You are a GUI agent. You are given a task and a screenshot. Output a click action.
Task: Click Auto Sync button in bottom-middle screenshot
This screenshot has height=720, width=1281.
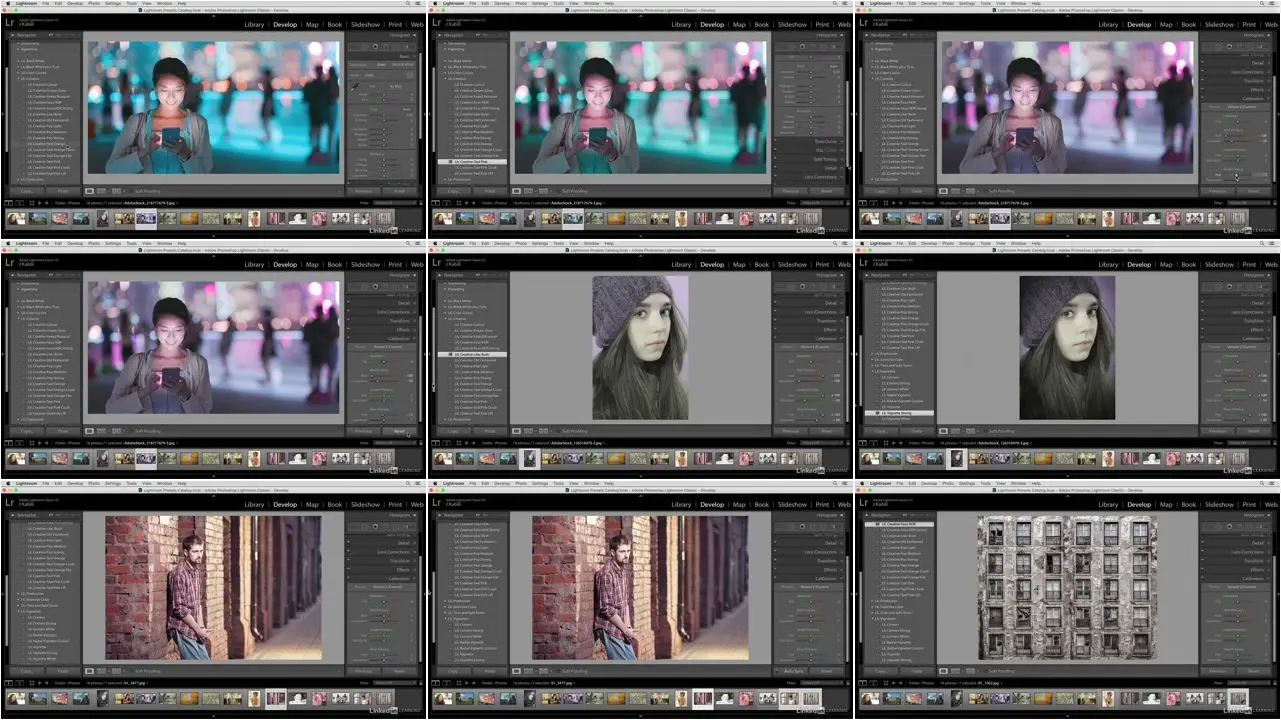[790, 671]
